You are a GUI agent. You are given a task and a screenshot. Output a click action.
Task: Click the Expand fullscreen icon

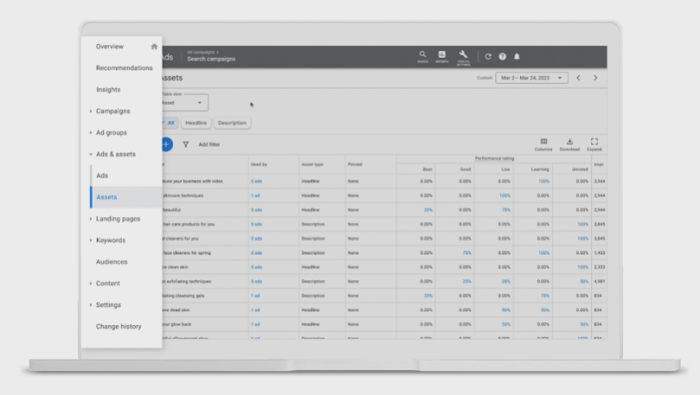coord(594,144)
